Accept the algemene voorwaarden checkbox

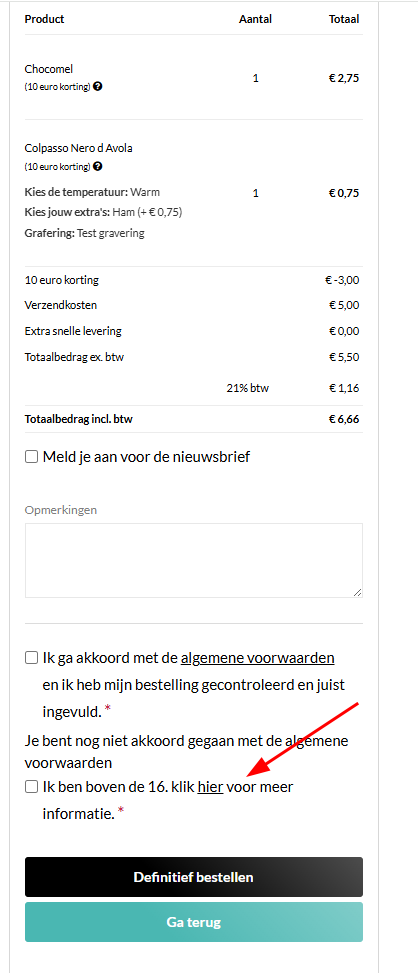point(31,658)
